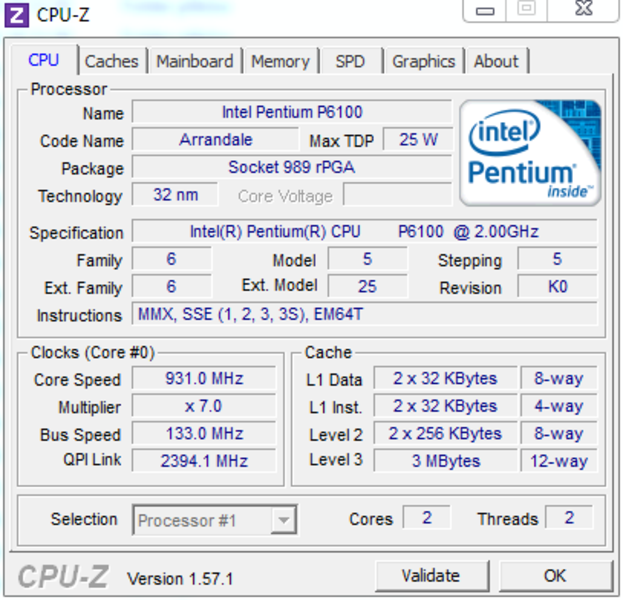Click the Stepping value 5
Viewport: 623px width, 600px height.
click(557, 259)
